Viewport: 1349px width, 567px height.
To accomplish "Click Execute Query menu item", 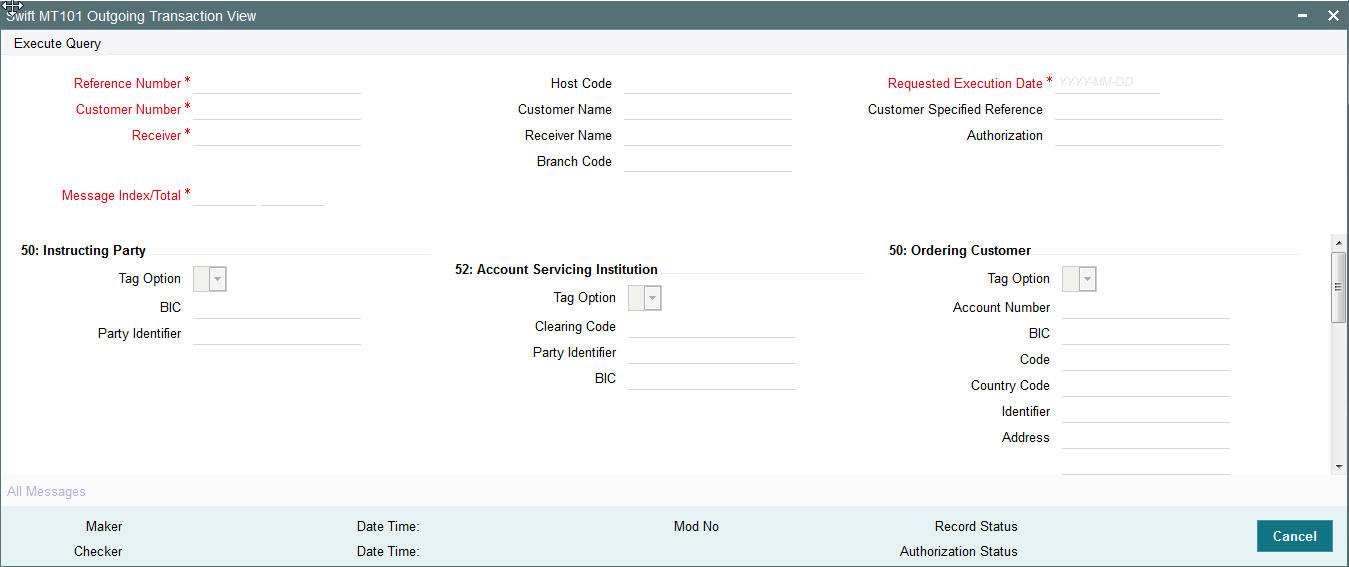I will coord(57,44).
